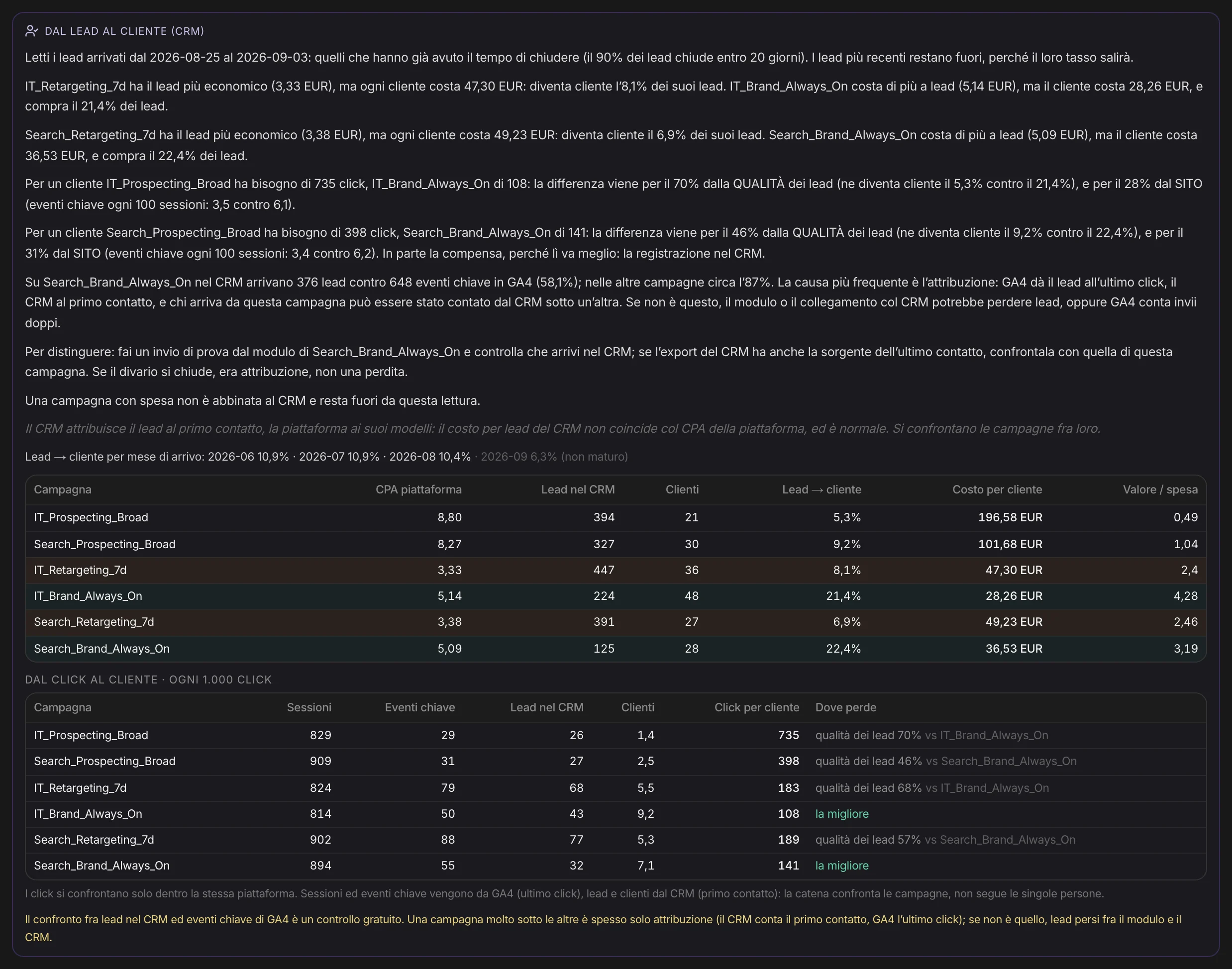1232x969 pixels.
Task: Click Search_Brand_Always_On in the Sessioni table
Action: [102, 866]
